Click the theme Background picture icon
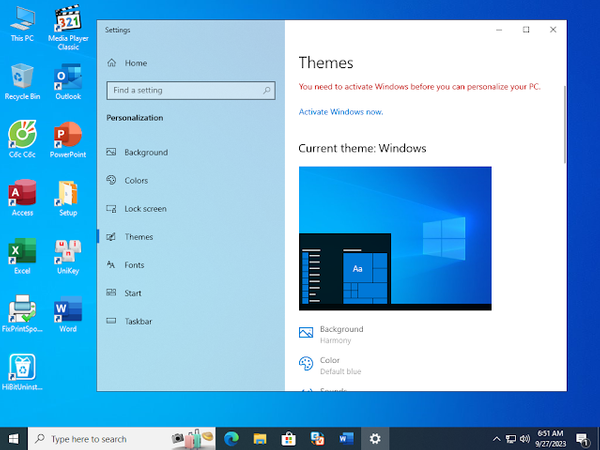This screenshot has height=450, width=600. pos(306,332)
